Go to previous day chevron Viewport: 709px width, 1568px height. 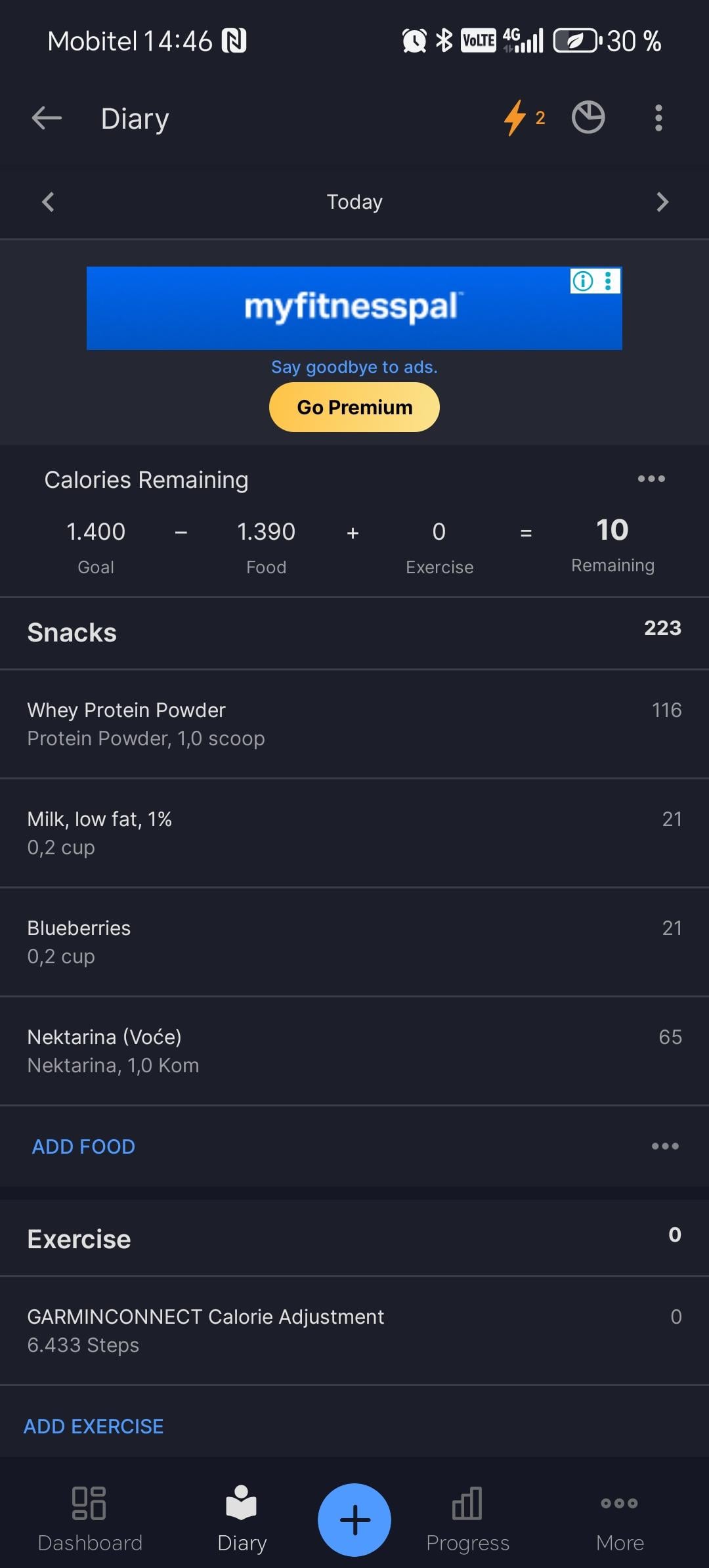point(48,202)
